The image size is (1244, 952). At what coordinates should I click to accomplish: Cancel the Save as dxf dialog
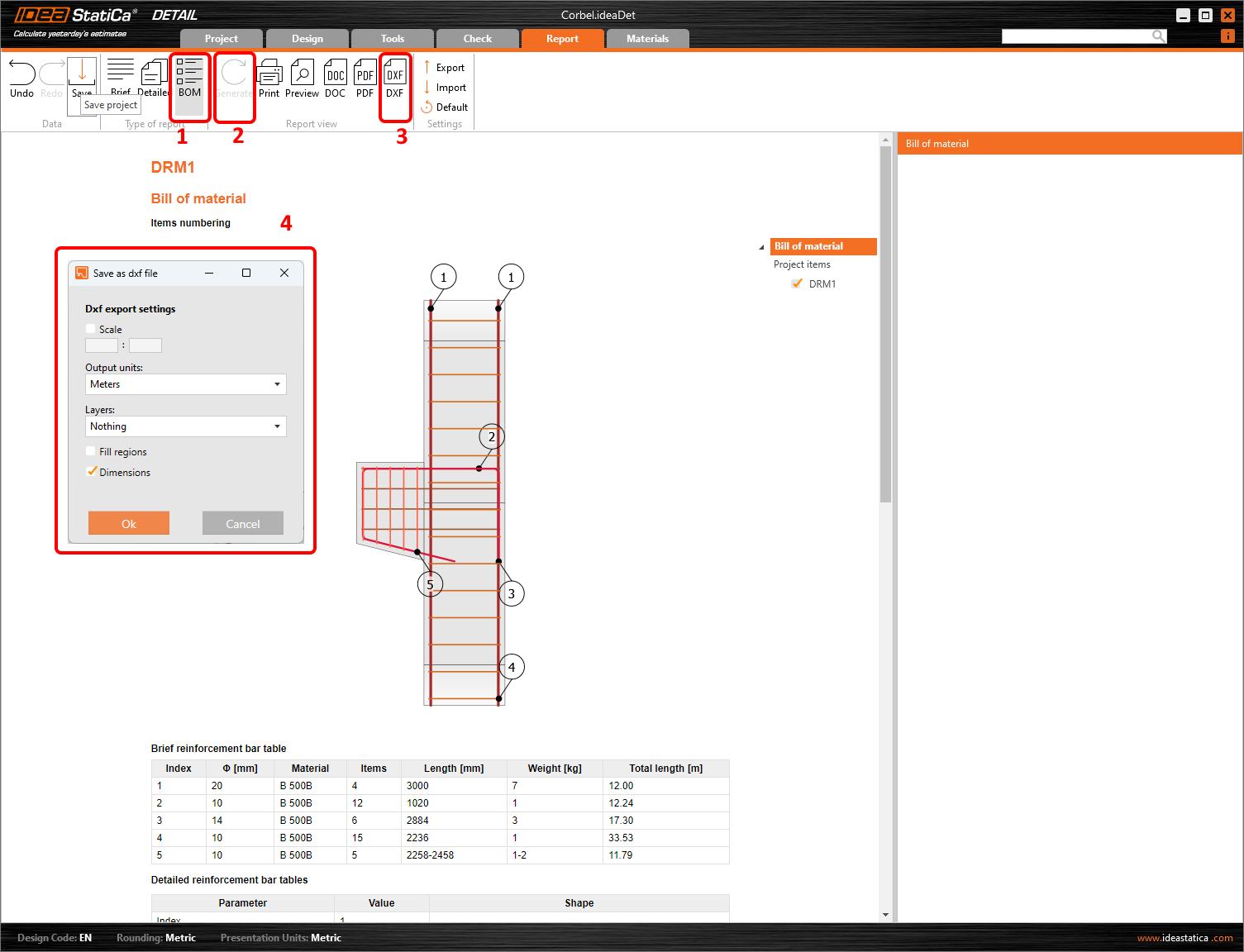(242, 523)
